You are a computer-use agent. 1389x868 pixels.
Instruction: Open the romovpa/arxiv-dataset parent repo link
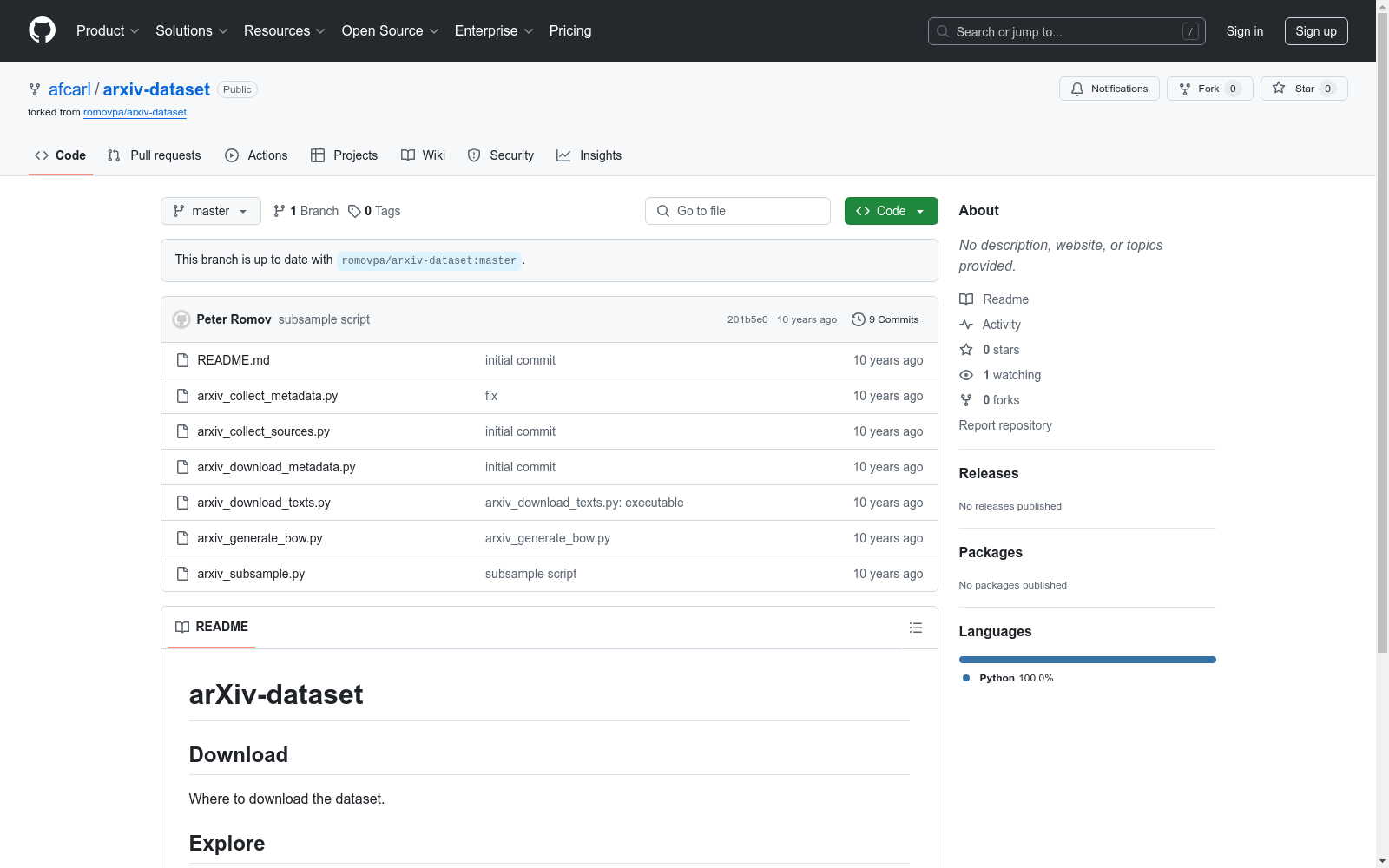pos(135,112)
